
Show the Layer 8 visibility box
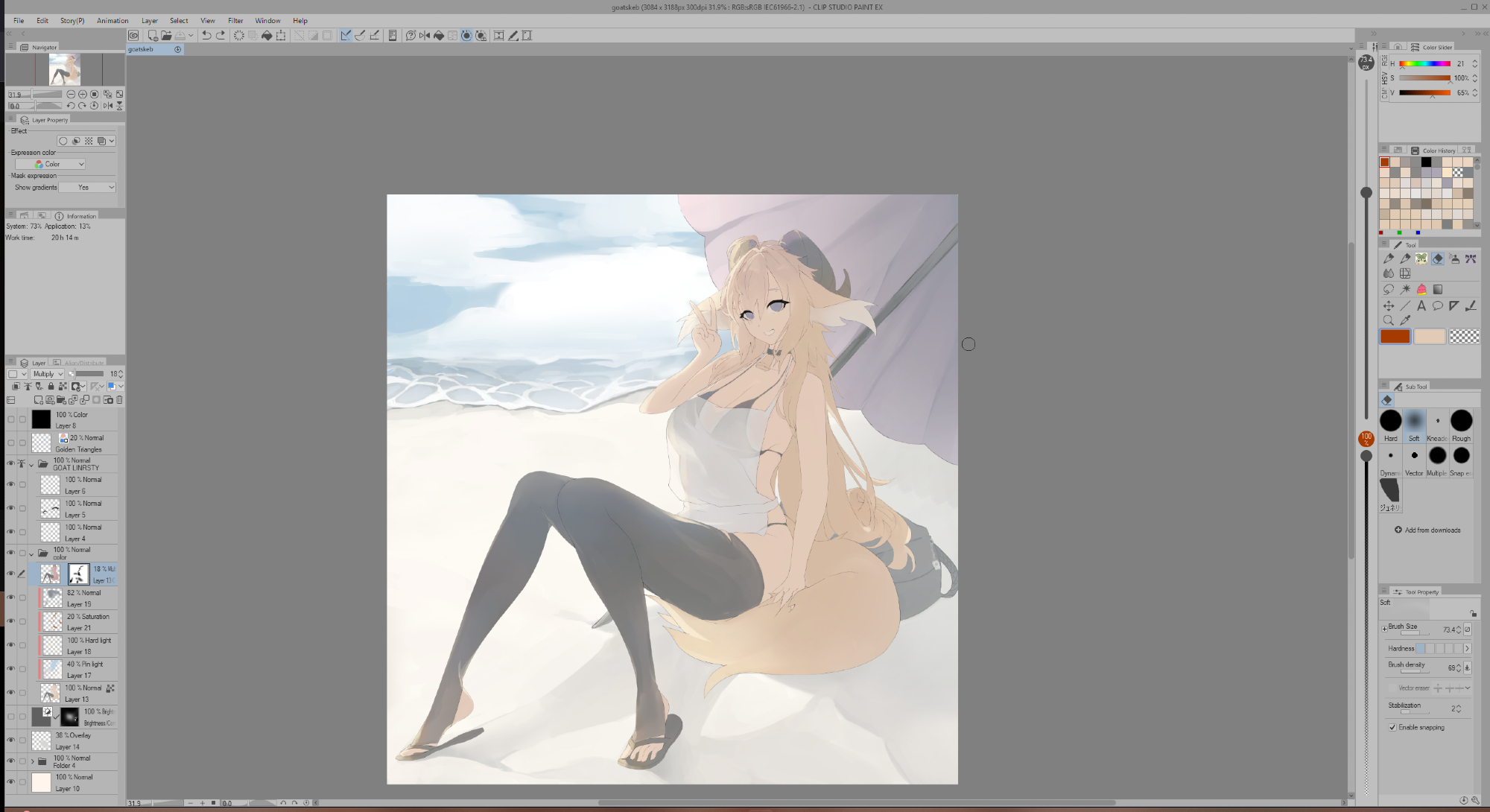(10, 419)
